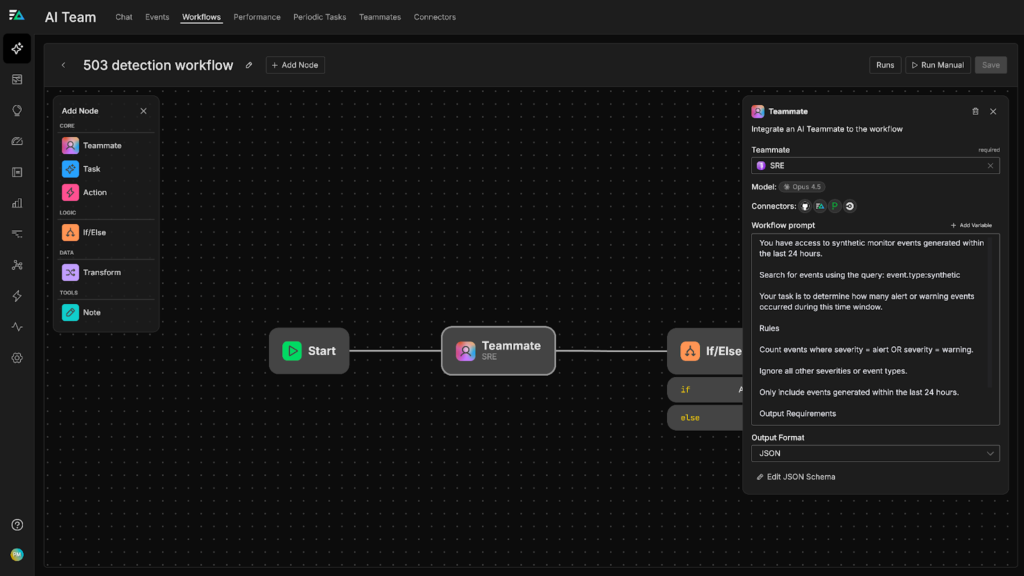Switch to the Performance tab
The height and width of the screenshot is (576, 1024).
[x=257, y=17]
